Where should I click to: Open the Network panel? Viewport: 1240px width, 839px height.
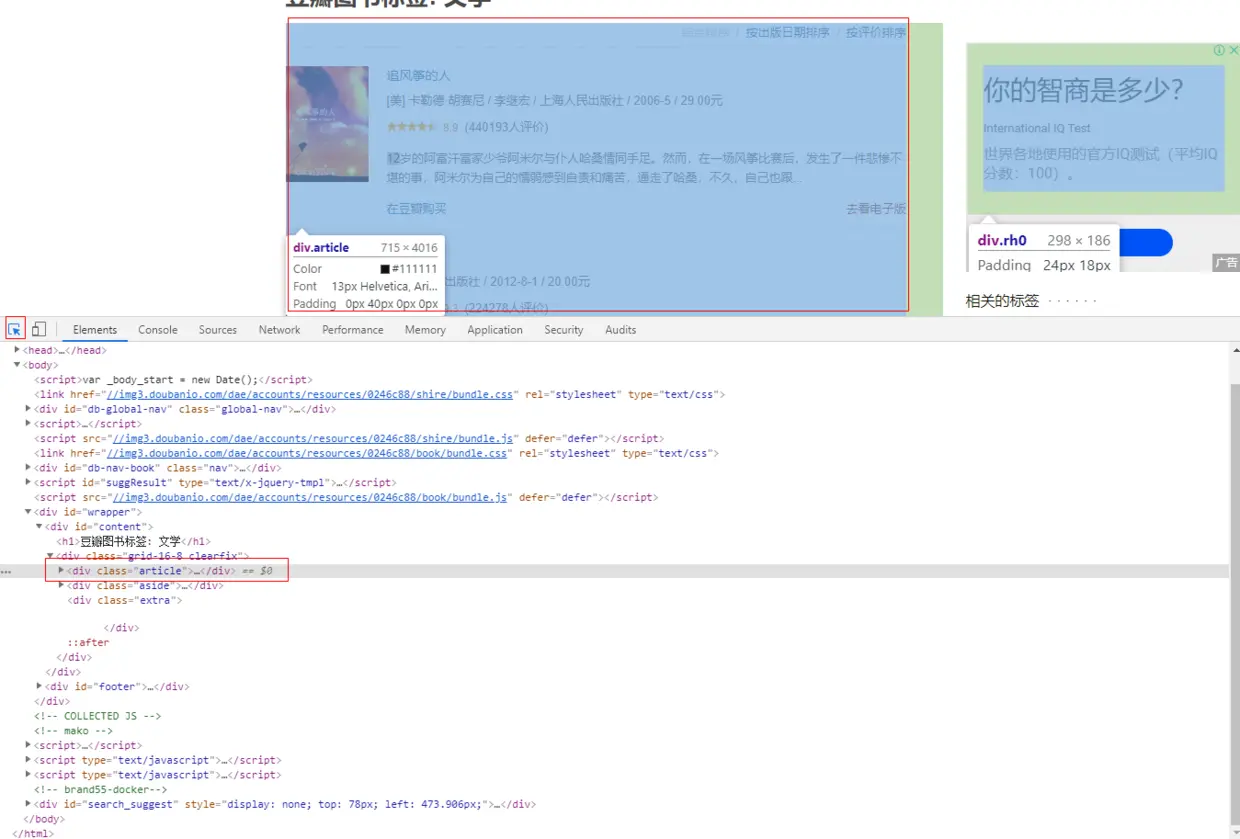coord(279,329)
